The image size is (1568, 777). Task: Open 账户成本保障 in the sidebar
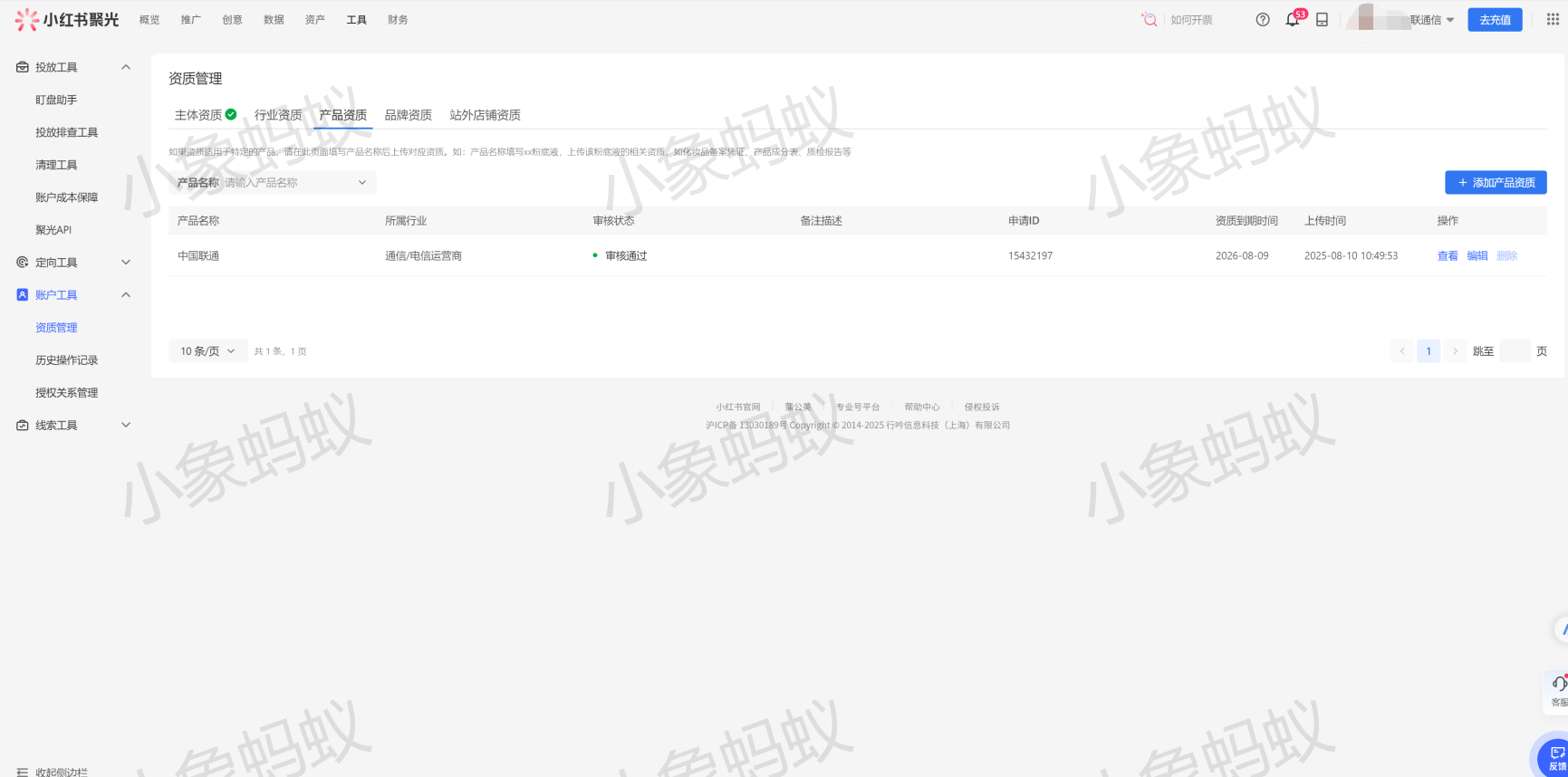66,197
